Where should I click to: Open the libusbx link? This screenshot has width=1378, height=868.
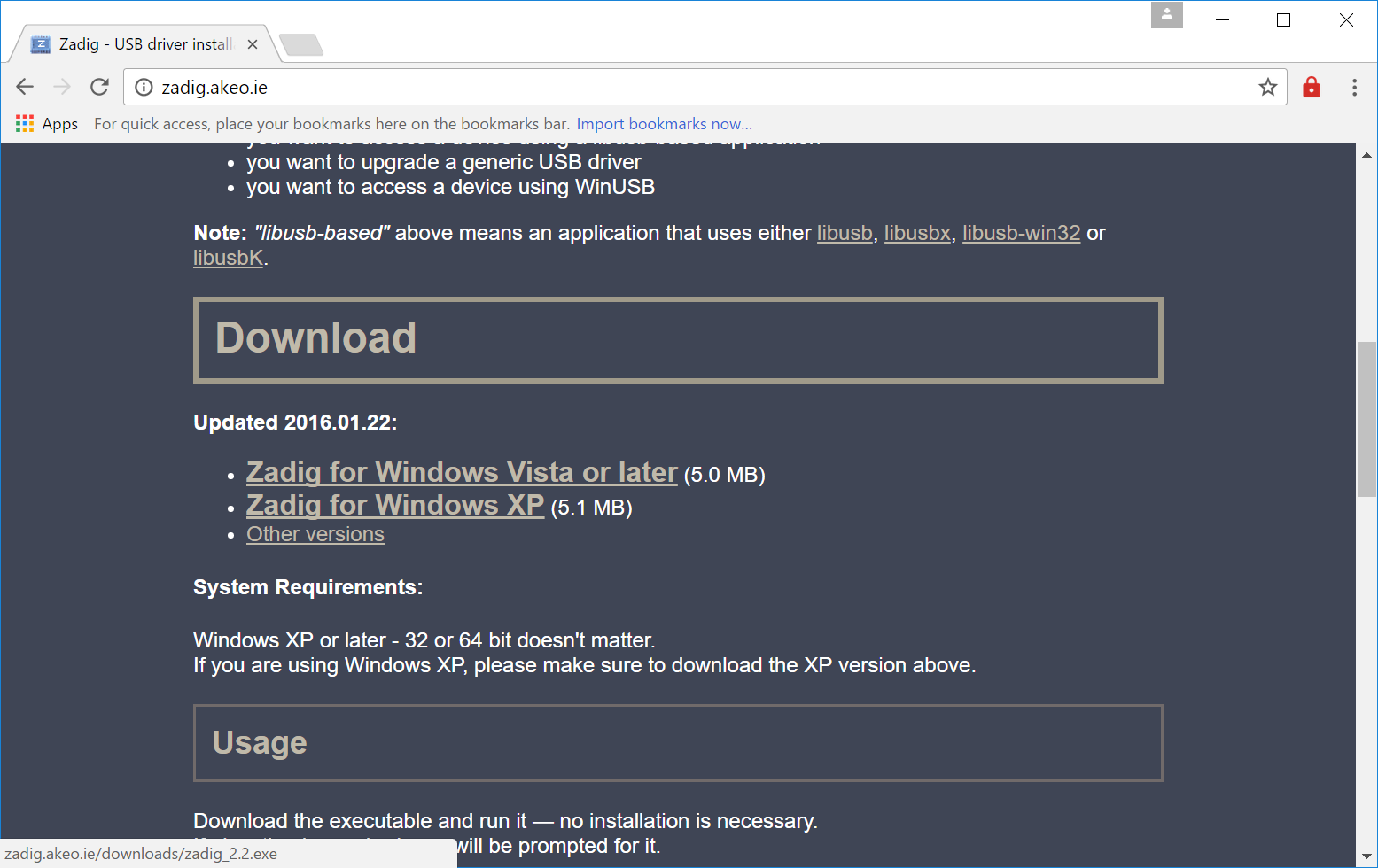pos(917,233)
